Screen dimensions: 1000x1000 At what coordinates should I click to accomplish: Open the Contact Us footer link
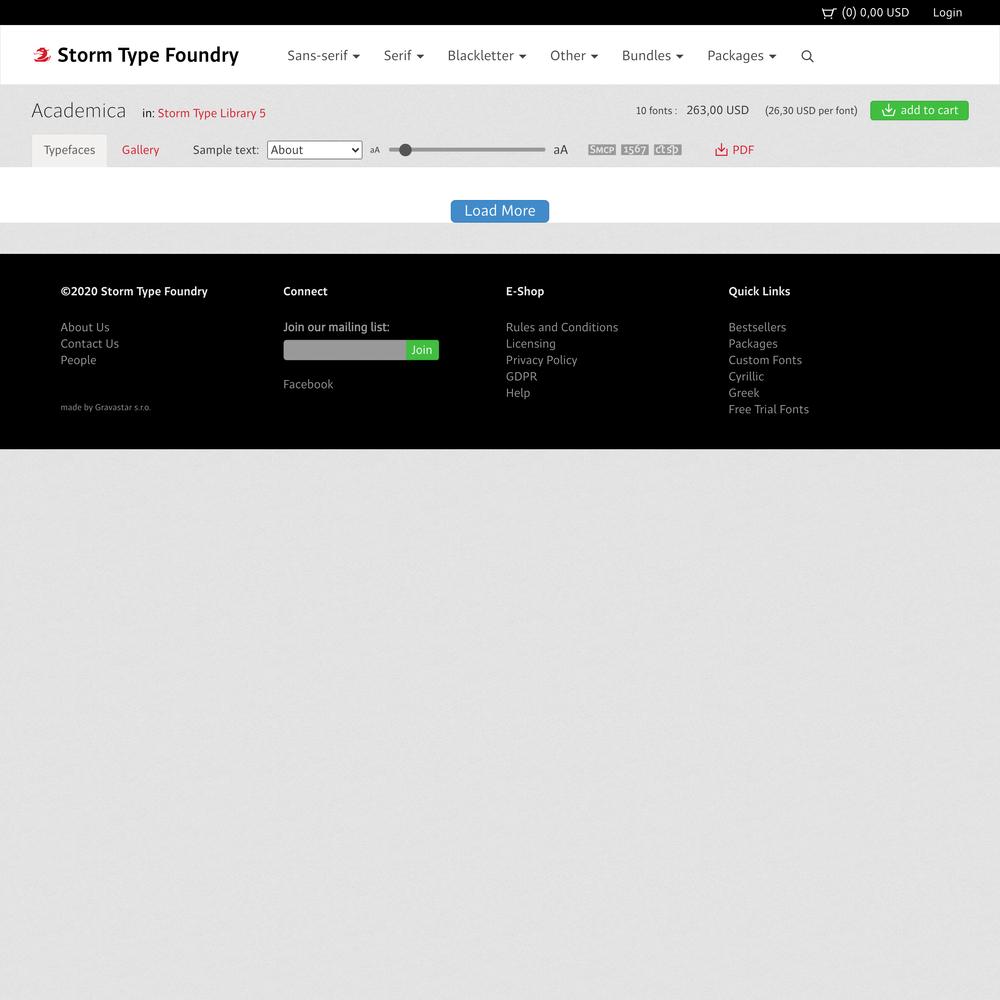click(x=90, y=344)
